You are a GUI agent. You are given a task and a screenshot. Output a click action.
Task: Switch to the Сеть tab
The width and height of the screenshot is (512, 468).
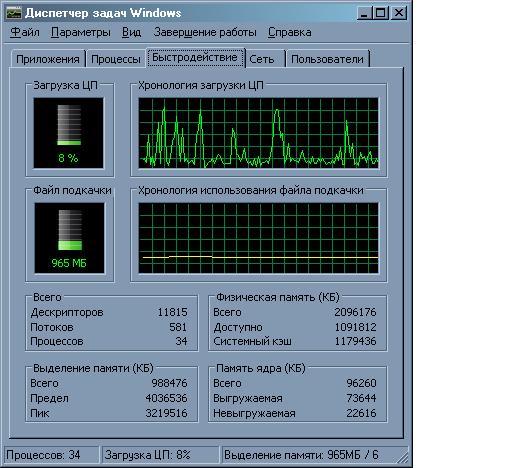click(x=262, y=59)
